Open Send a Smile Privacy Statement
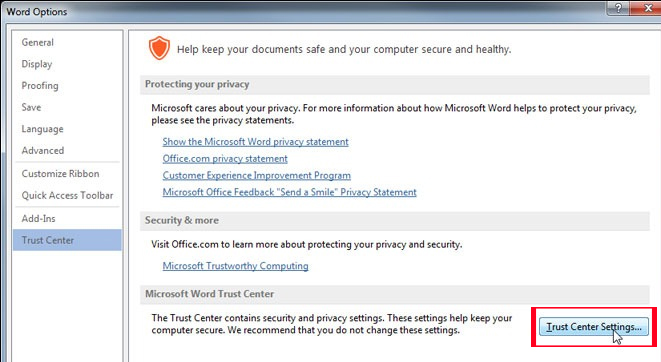The image size is (661, 362). click(290, 192)
